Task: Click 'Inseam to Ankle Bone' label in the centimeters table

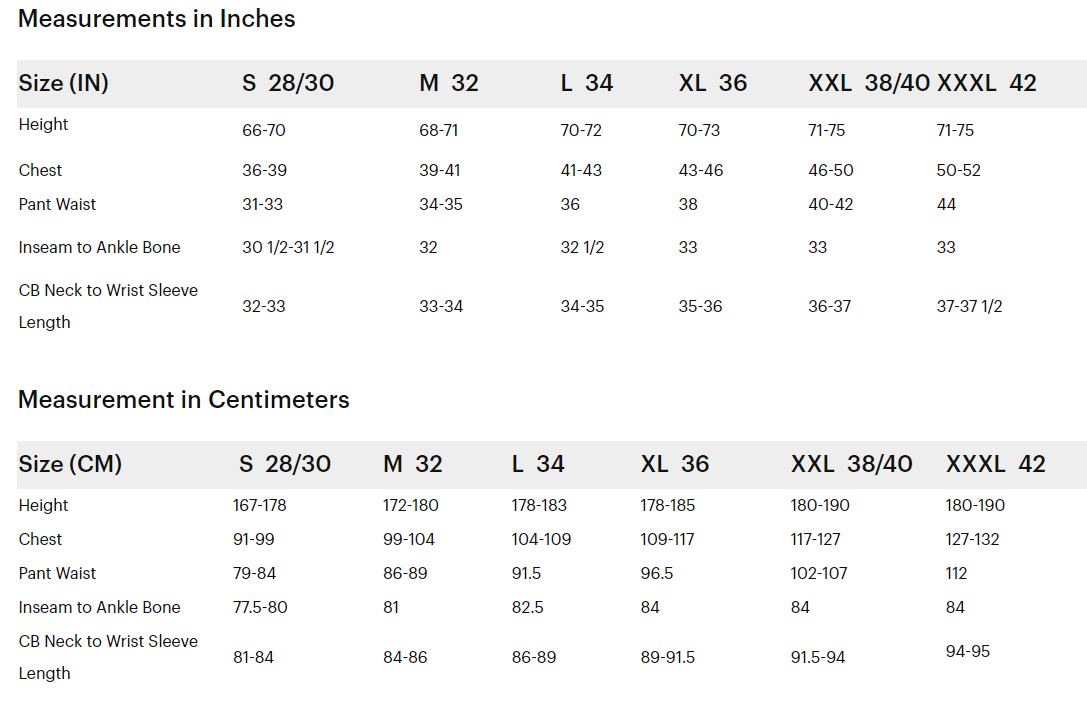Action: 100,607
